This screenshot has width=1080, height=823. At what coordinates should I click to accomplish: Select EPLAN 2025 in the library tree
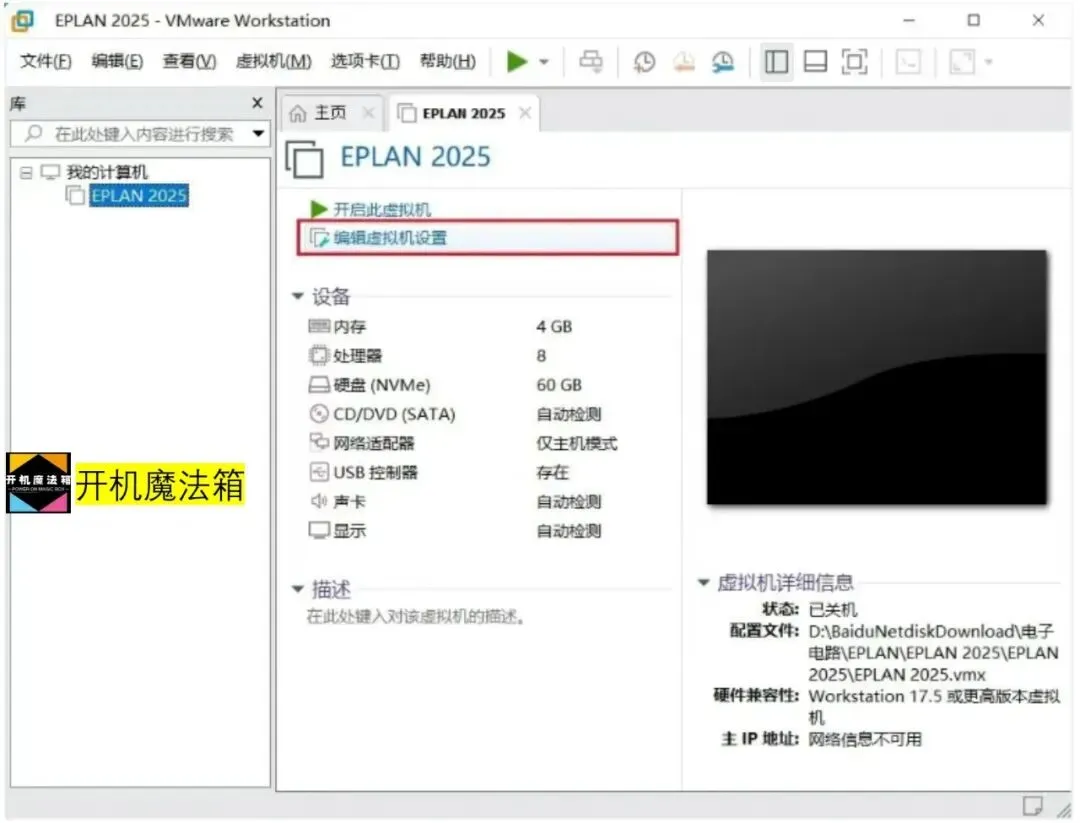(139, 196)
